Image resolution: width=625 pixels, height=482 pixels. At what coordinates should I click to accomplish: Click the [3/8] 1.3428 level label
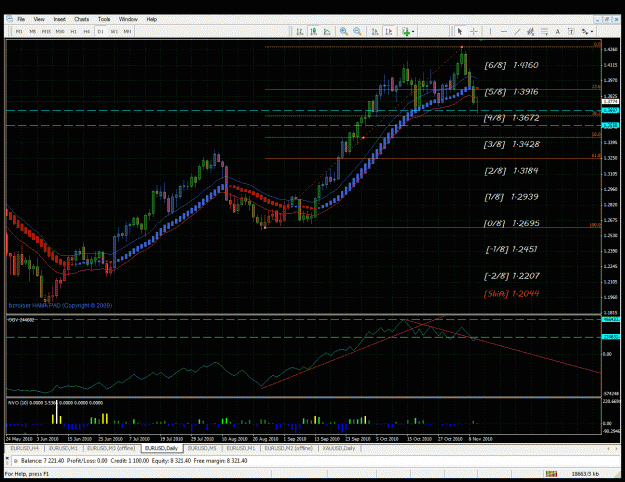click(x=511, y=144)
